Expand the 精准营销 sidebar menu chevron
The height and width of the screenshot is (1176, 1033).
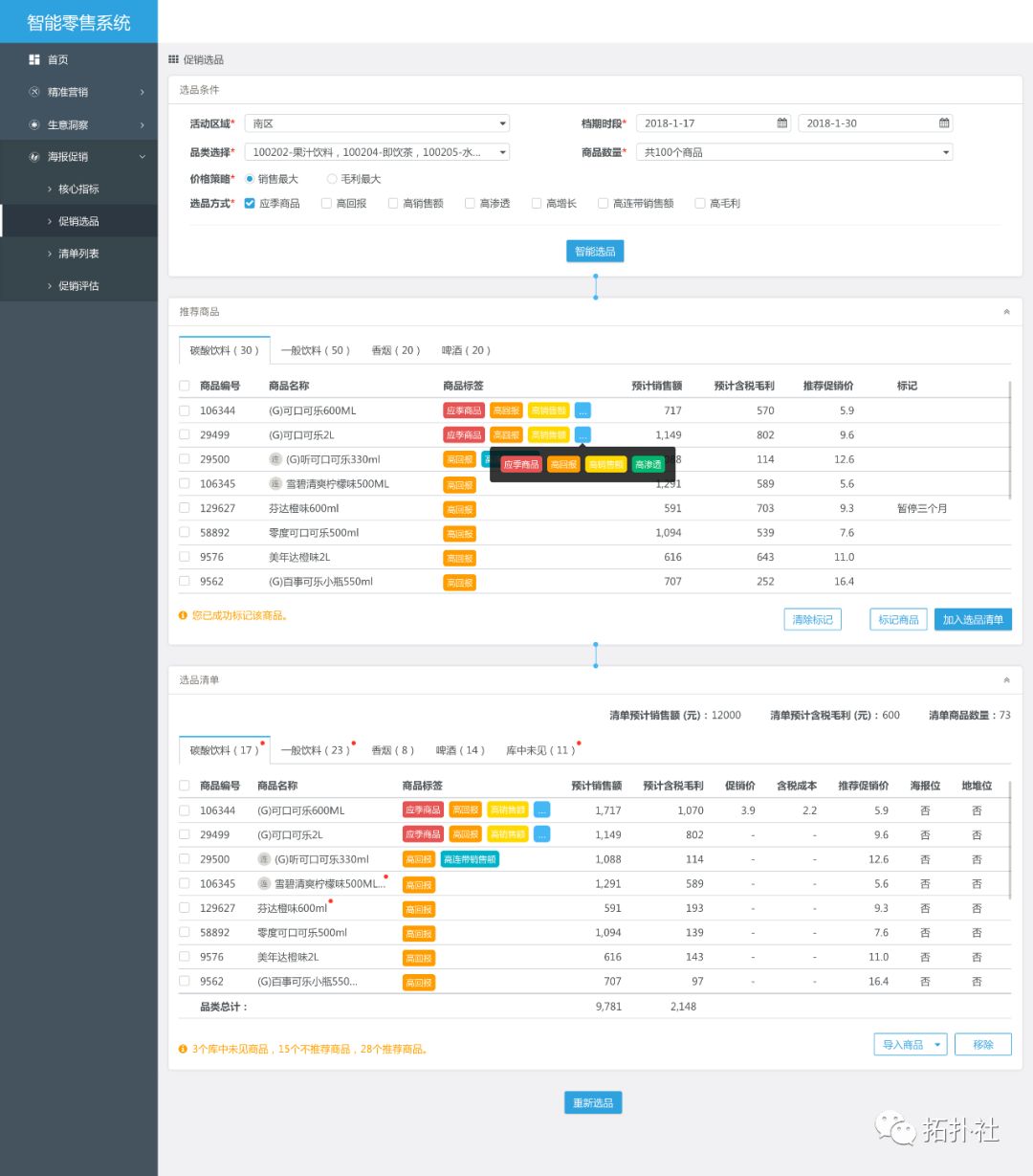click(143, 92)
